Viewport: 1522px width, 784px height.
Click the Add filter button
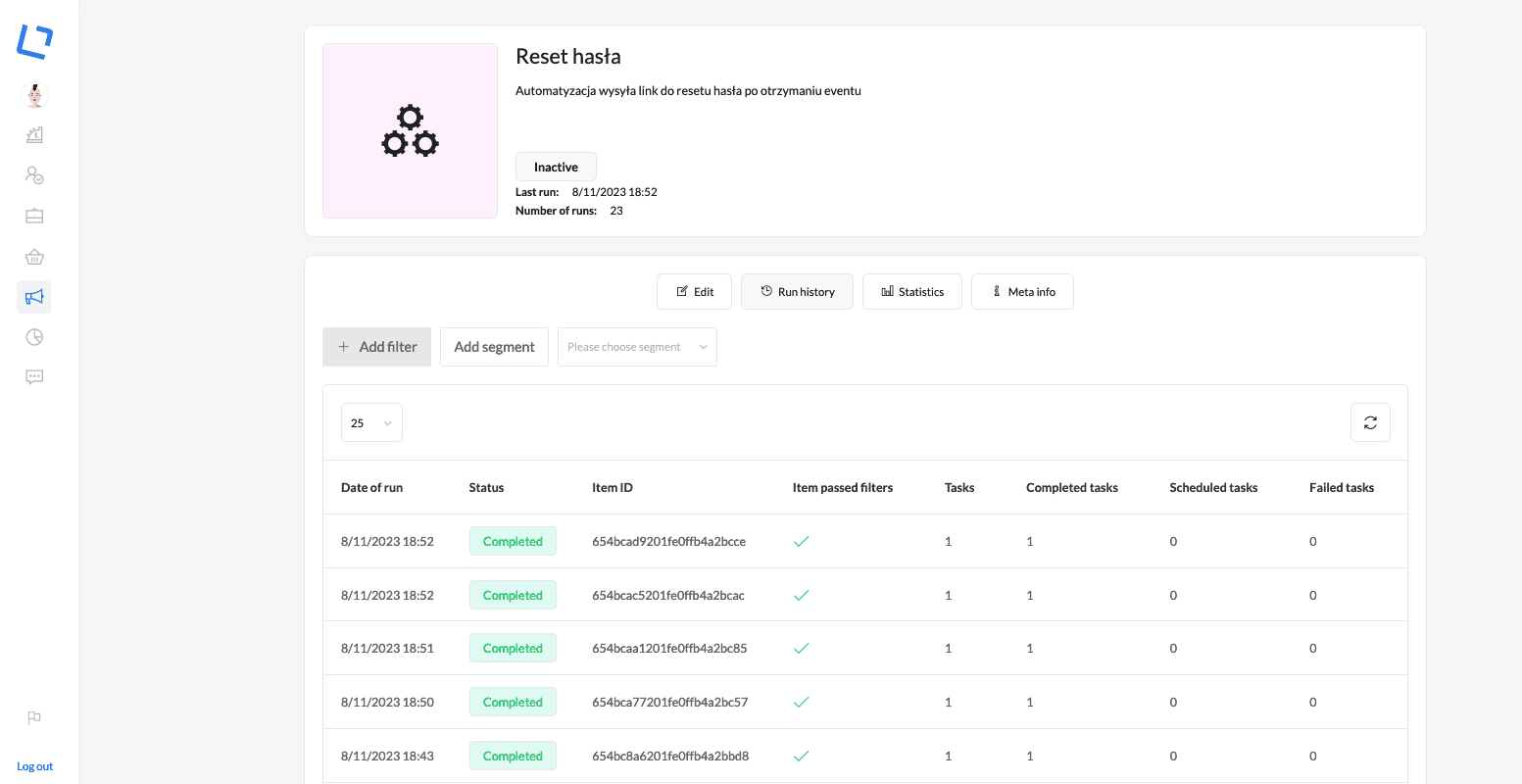(x=376, y=347)
